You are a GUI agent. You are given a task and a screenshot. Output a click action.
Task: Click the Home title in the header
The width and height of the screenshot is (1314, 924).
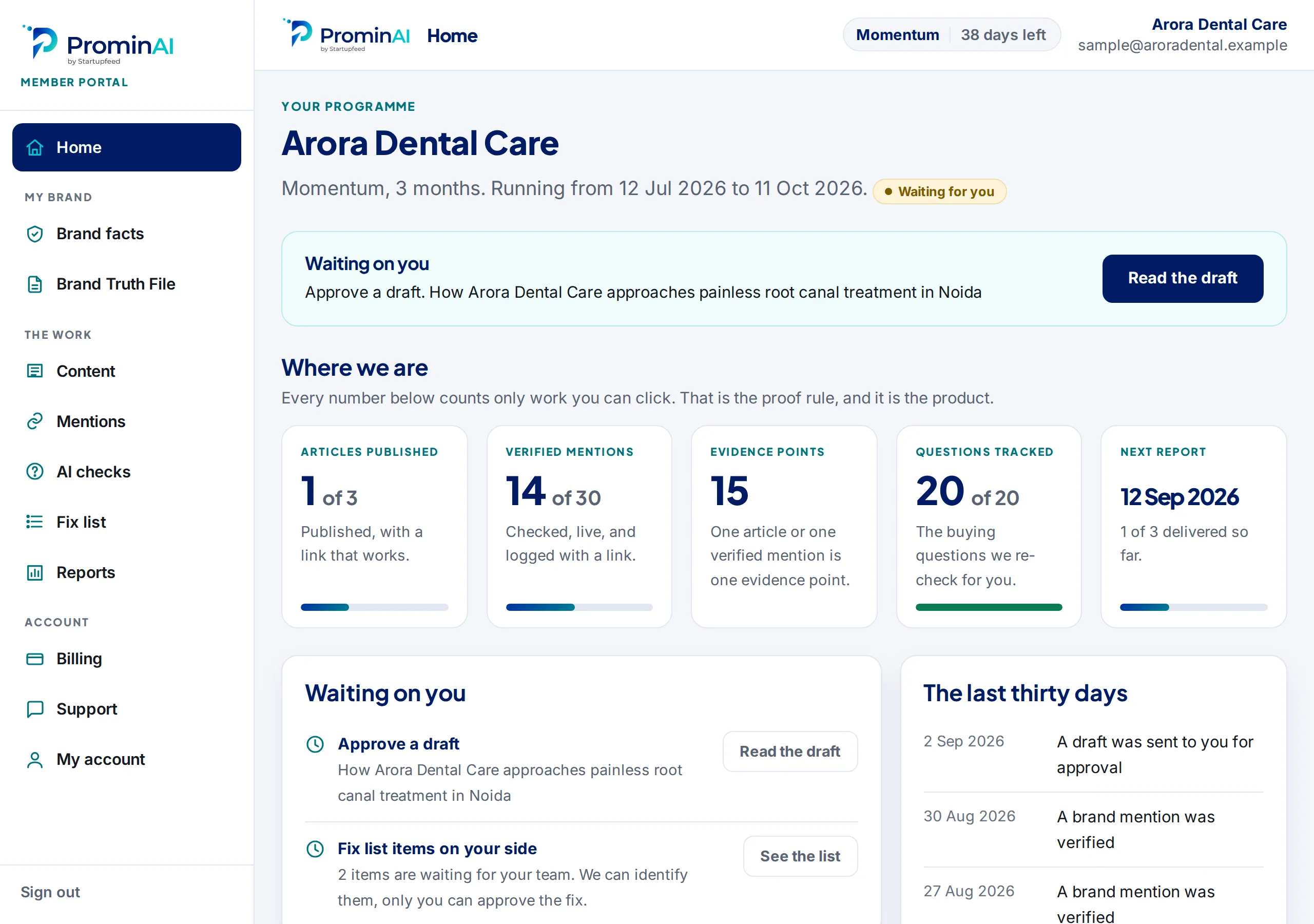[452, 35]
